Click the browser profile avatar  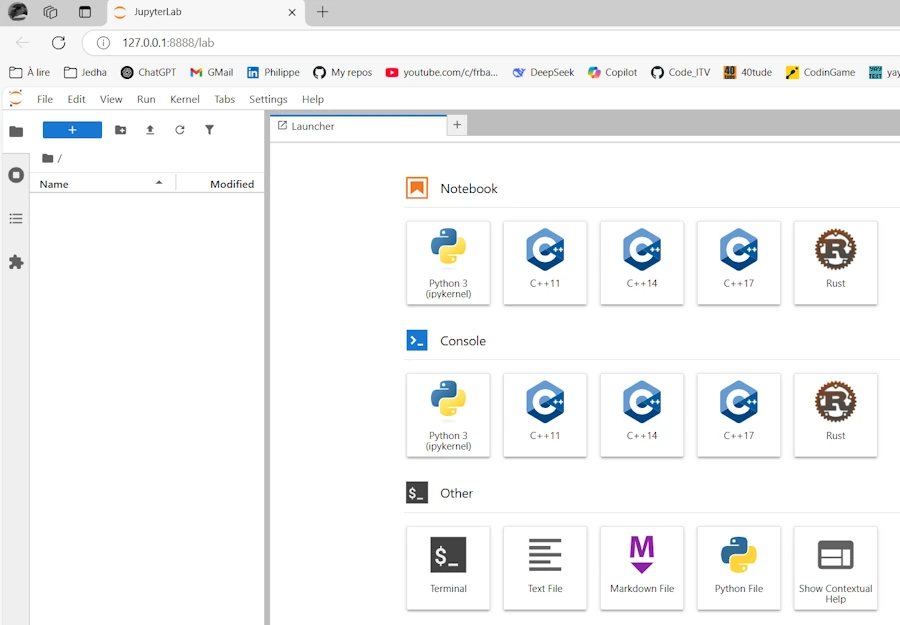point(18,11)
